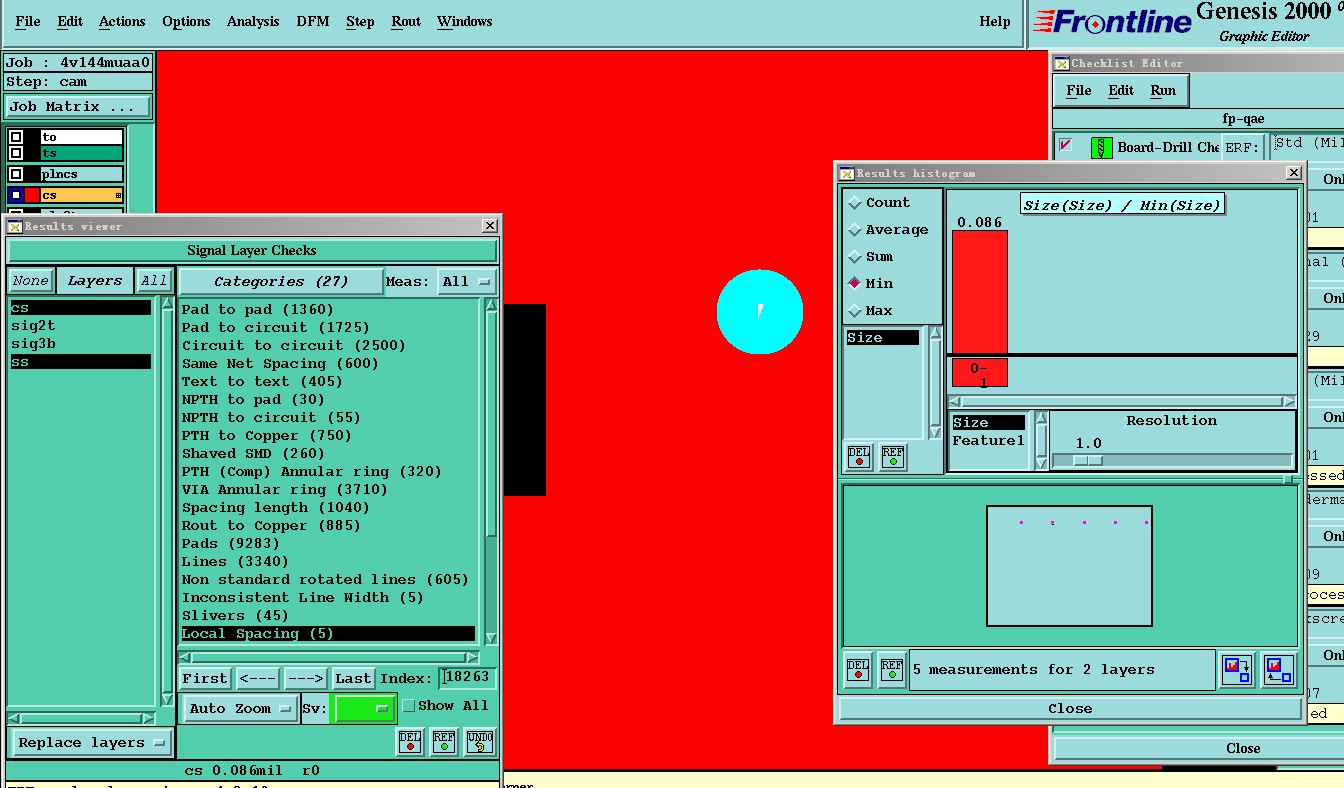Click the Job Matrix ... button

click(x=78, y=107)
